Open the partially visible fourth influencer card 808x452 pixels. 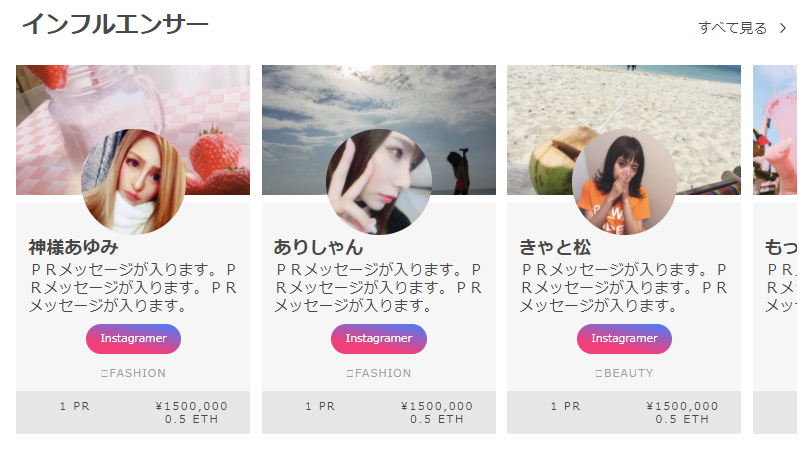point(775,249)
